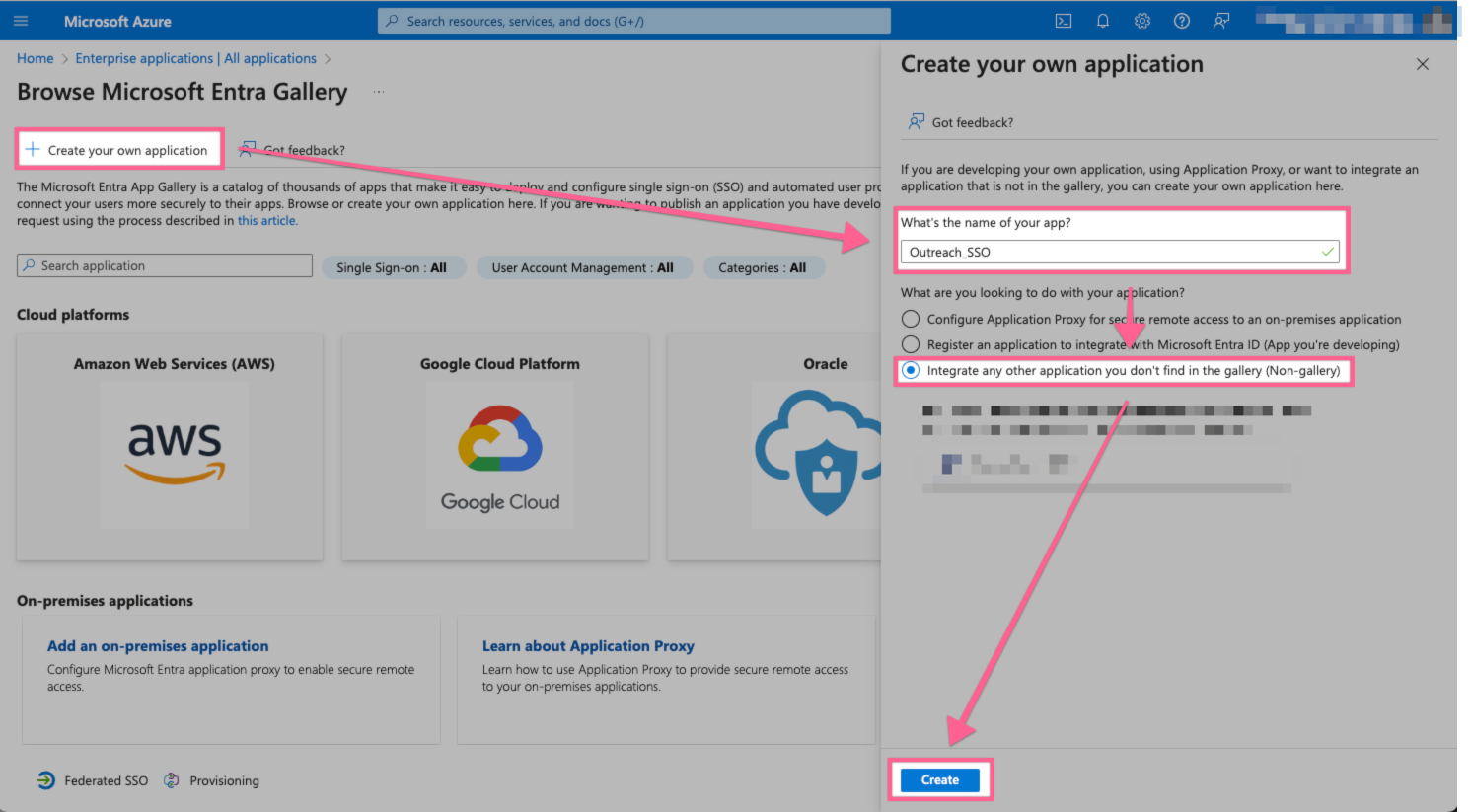Click the AWS logo tile
Screen dimensions: 1472x812
point(175,455)
